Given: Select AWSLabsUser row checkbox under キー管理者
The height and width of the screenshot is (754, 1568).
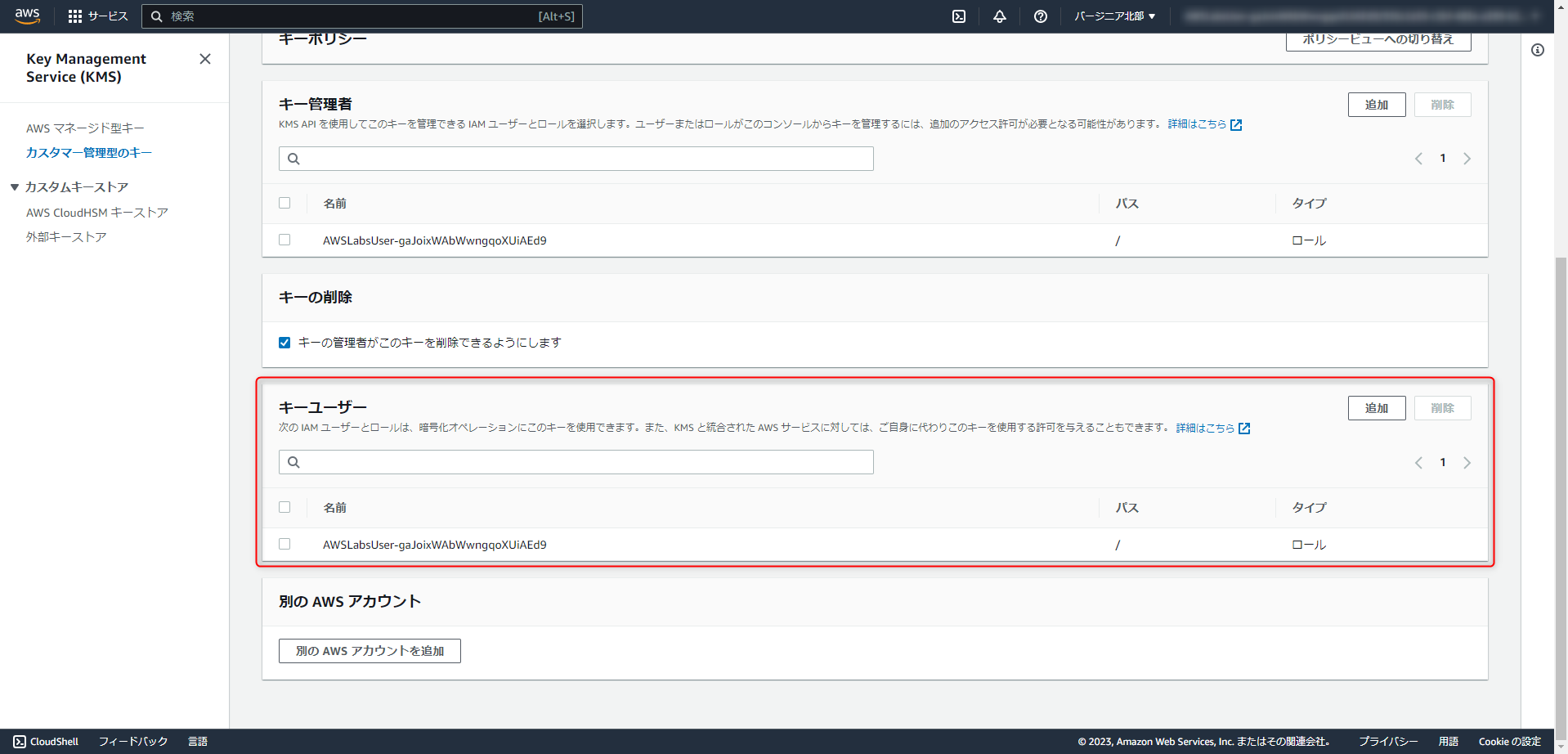Looking at the screenshot, I should [x=284, y=240].
